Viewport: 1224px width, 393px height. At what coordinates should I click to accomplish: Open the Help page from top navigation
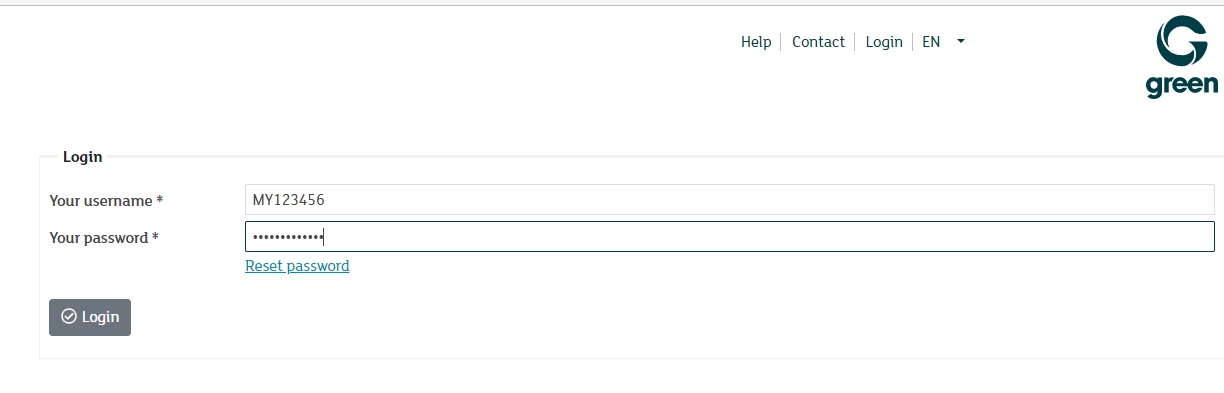tap(756, 42)
